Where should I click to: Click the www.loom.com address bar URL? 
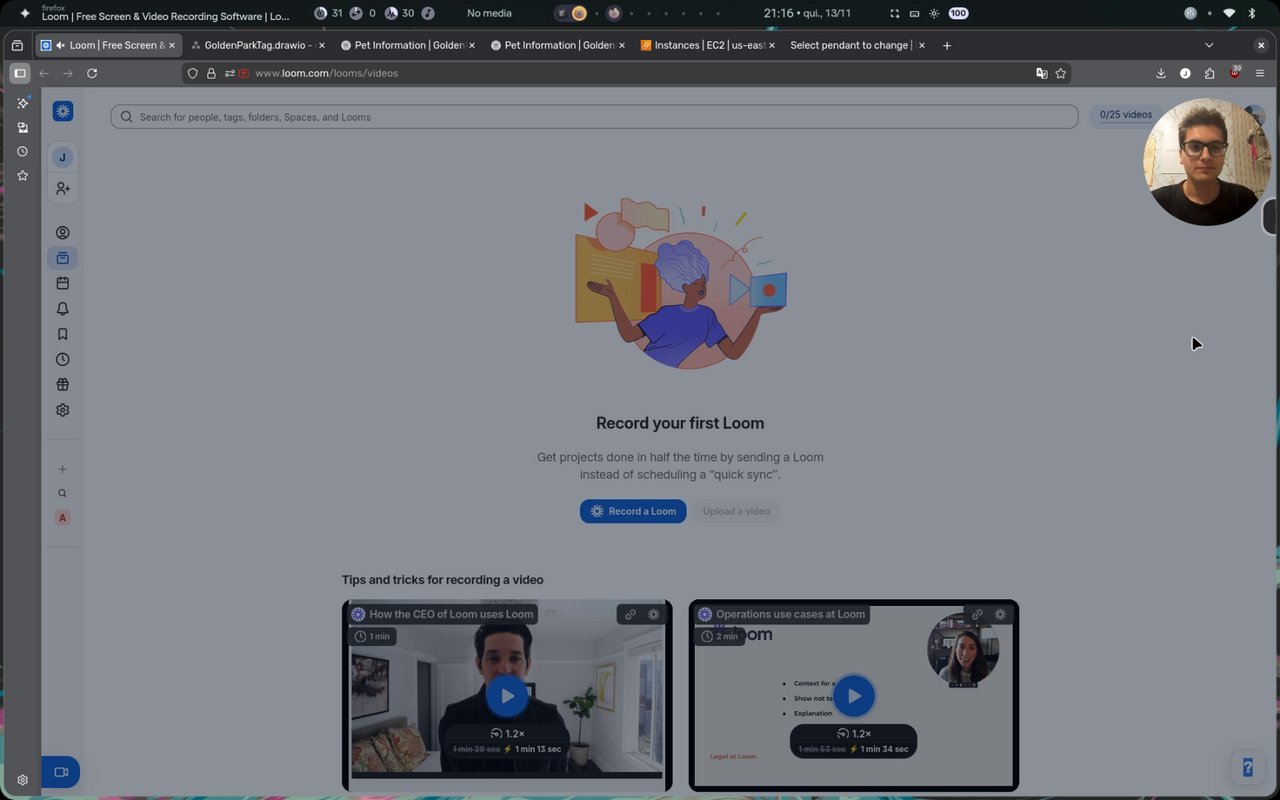coord(326,73)
